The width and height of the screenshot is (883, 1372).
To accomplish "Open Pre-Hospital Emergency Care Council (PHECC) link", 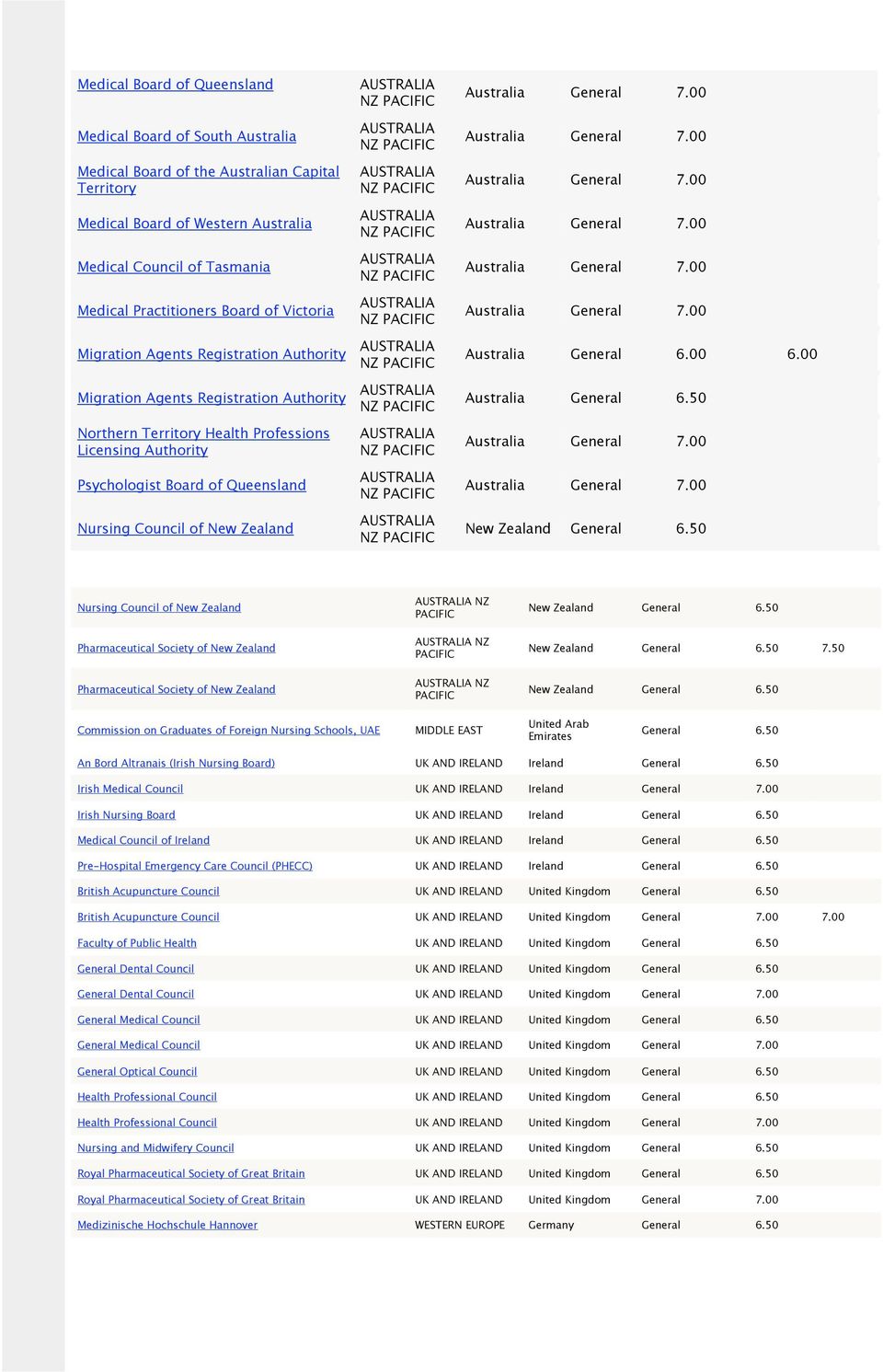I will point(195,866).
